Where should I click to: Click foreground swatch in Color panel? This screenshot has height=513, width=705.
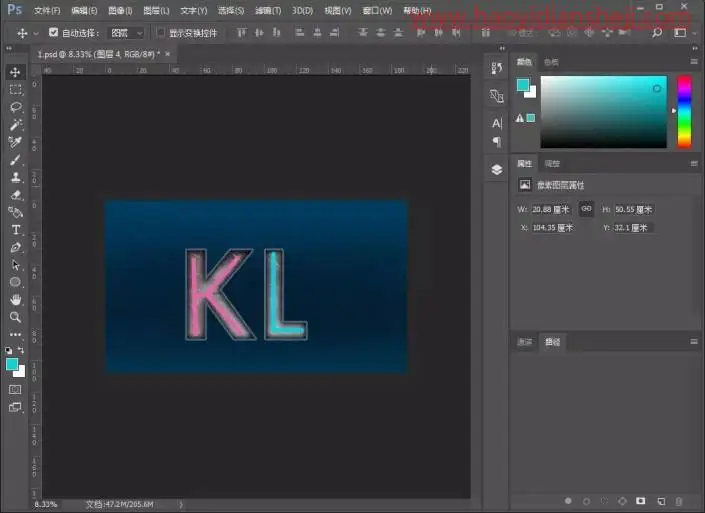click(523, 85)
